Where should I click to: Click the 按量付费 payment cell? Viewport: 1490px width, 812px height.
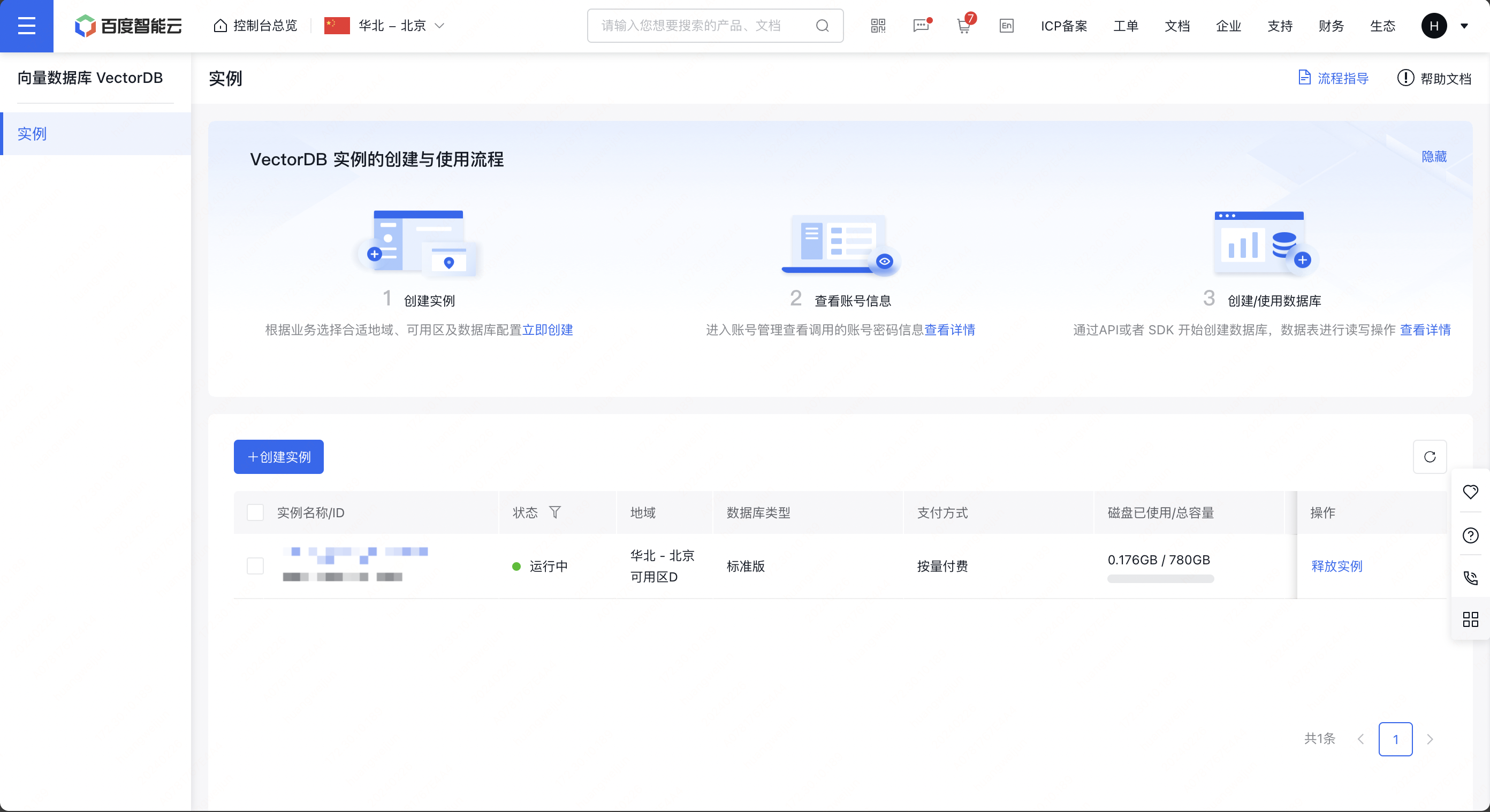(942, 566)
